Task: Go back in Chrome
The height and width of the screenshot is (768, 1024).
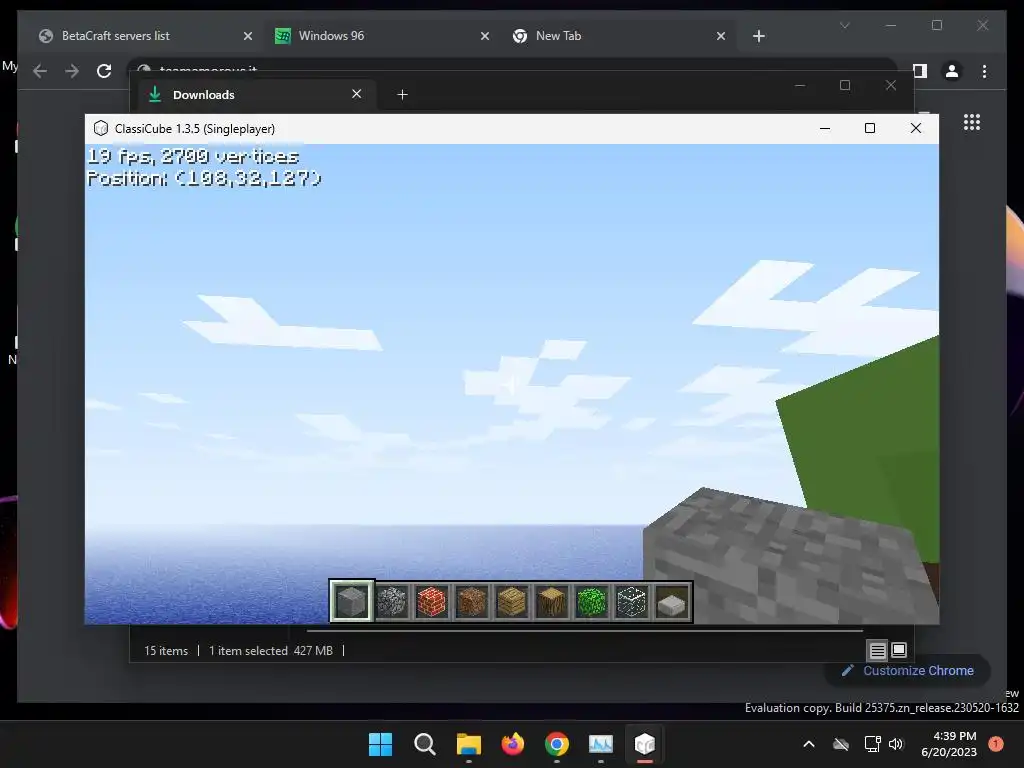Action: point(40,71)
